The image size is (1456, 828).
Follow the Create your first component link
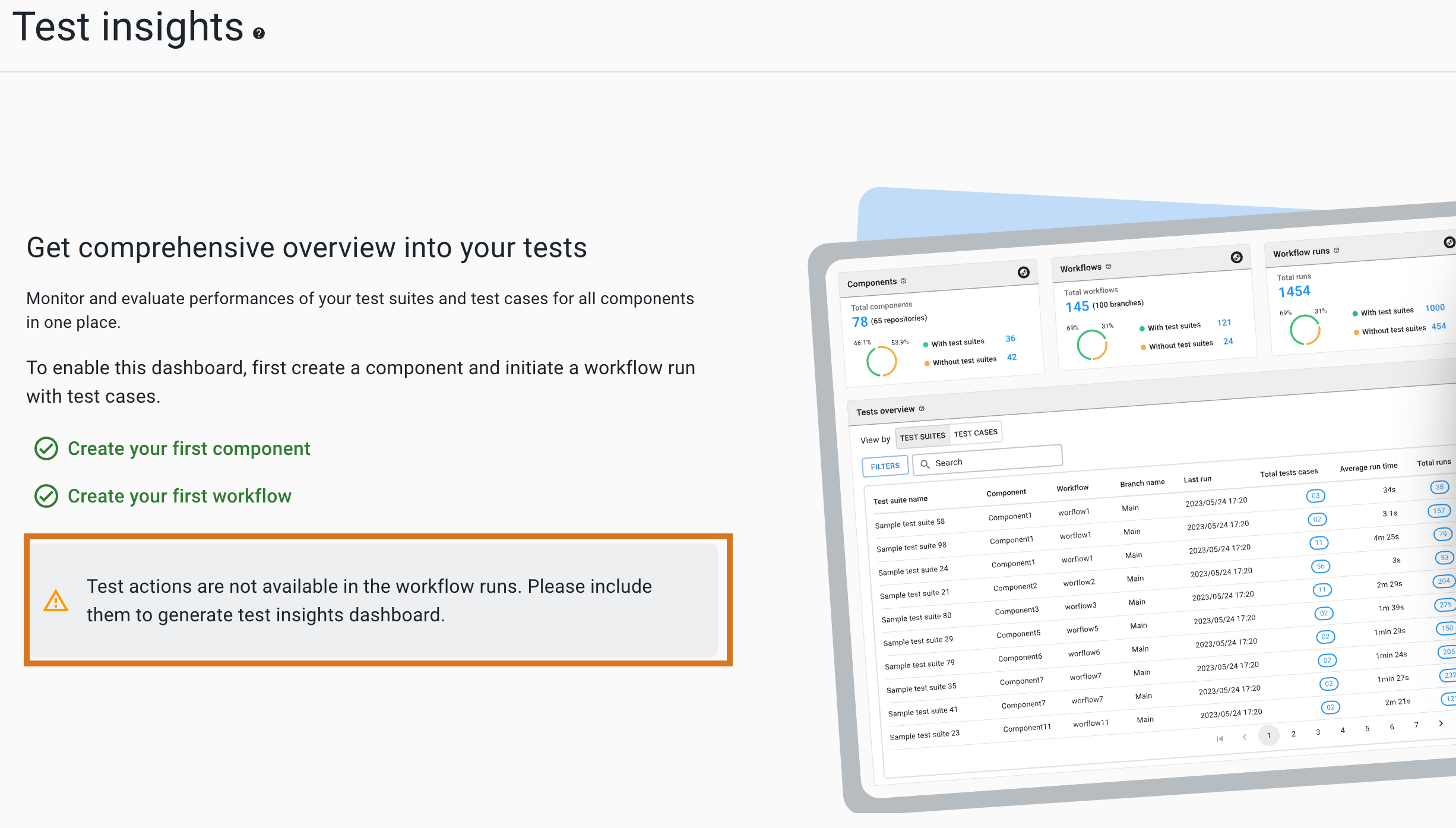[189, 448]
